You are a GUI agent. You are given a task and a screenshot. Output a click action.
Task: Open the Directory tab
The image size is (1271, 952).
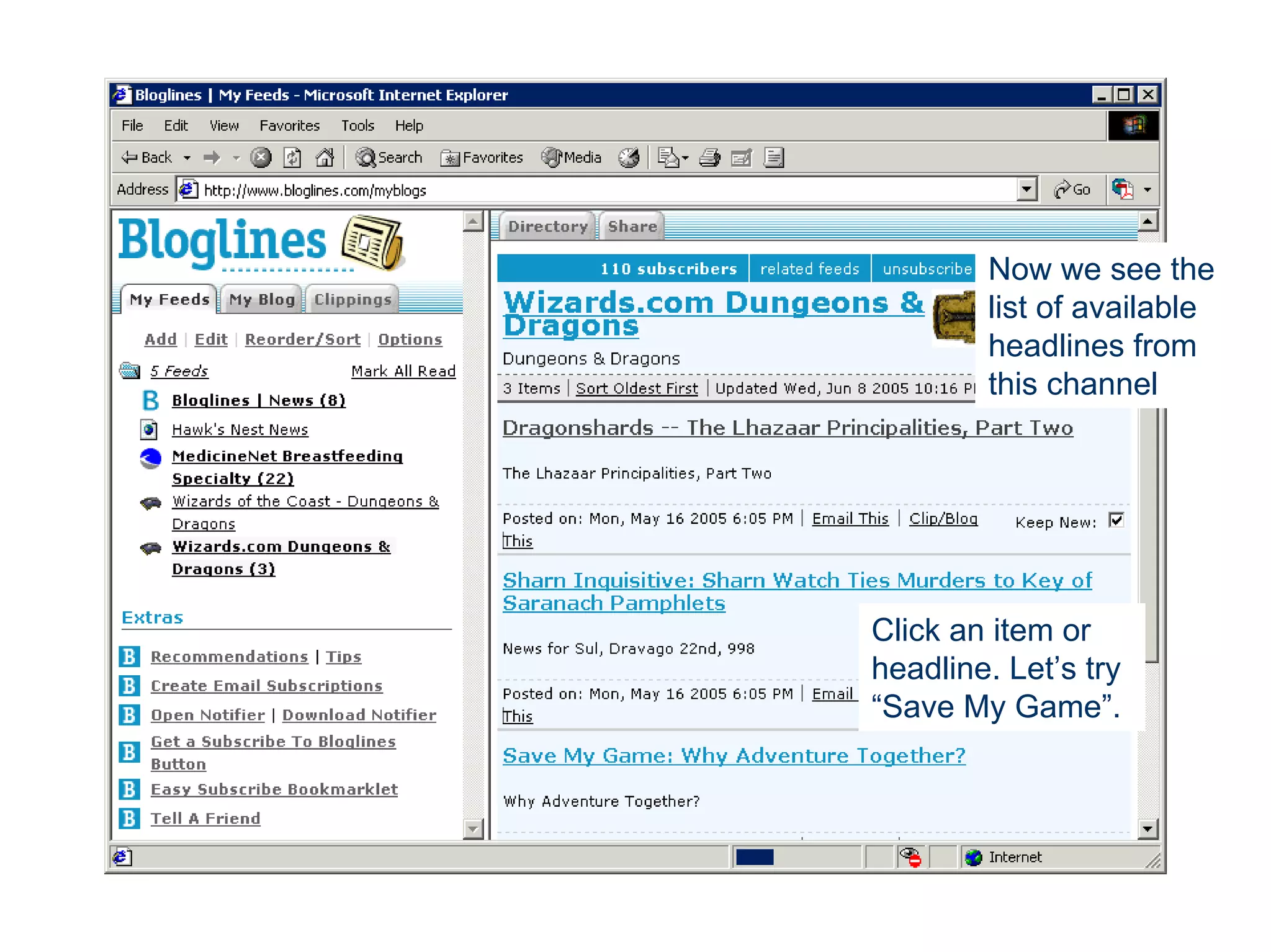pos(548,226)
